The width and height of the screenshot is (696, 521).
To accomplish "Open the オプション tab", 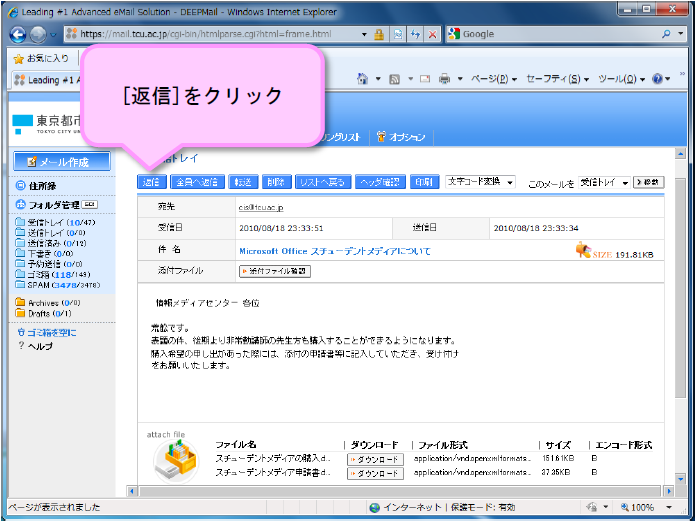I will [x=401, y=137].
